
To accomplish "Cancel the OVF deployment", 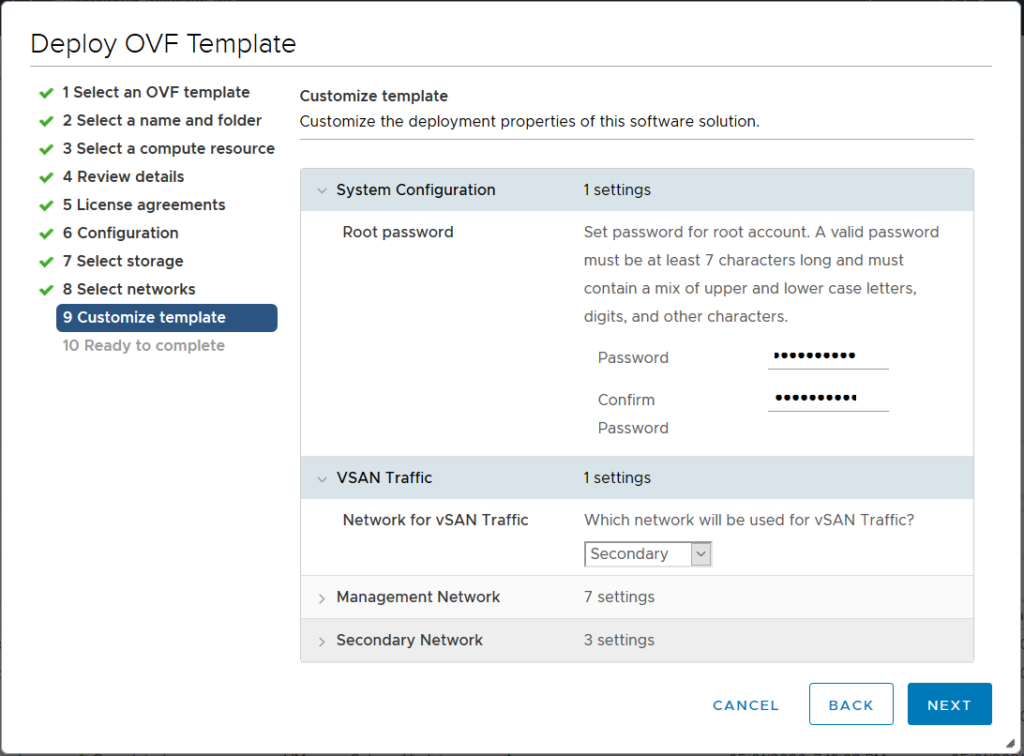I will tap(745, 704).
